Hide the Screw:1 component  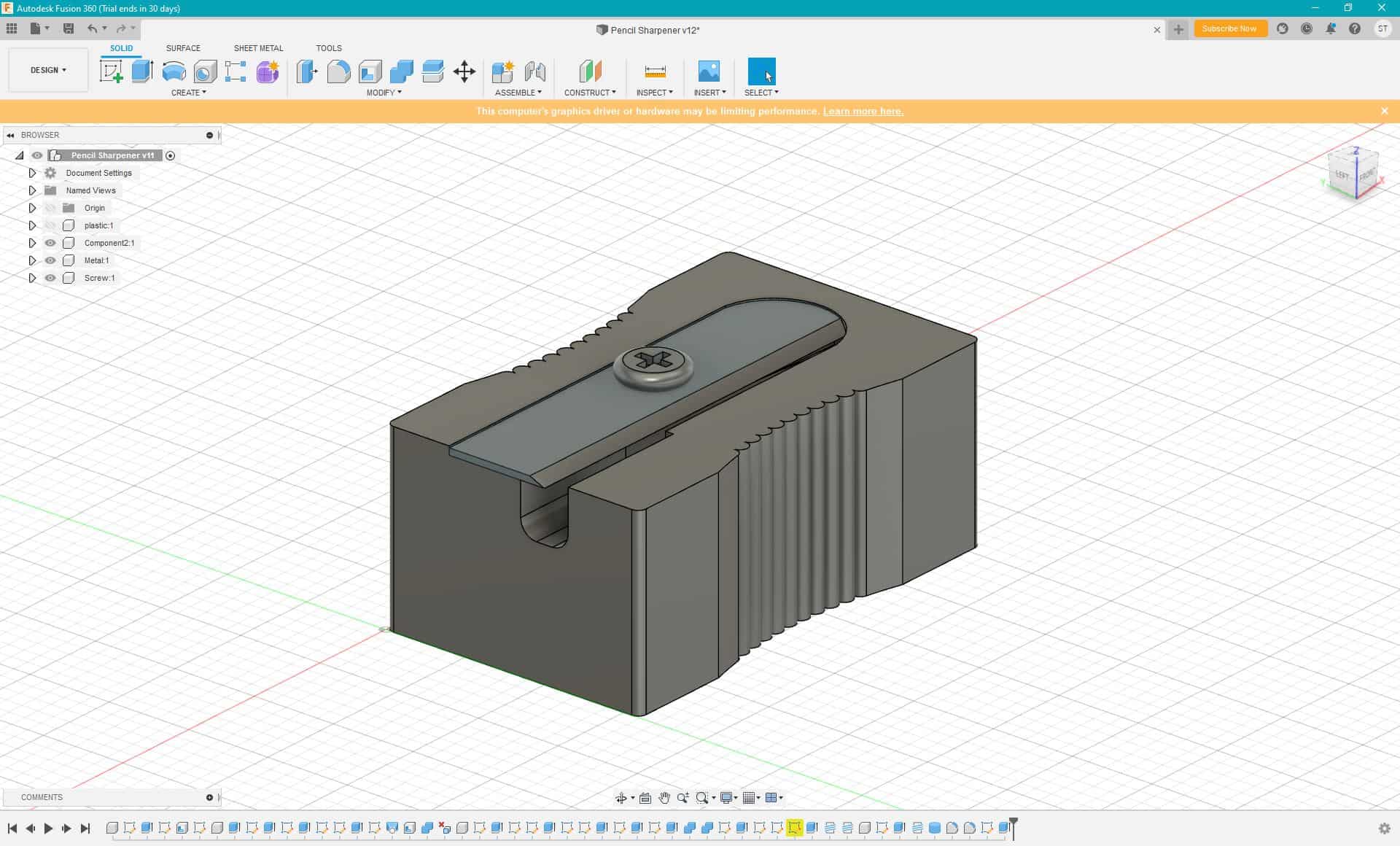point(50,278)
